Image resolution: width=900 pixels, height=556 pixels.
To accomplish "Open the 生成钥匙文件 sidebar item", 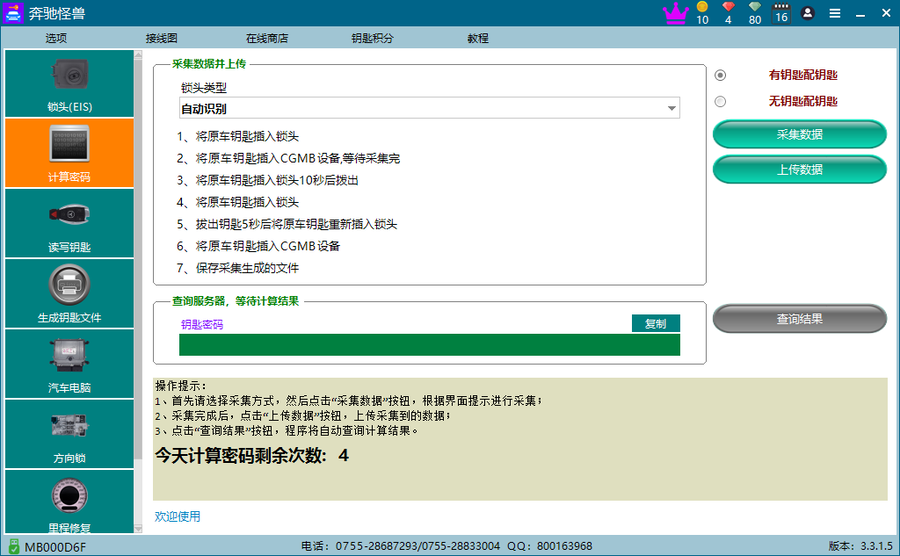I will (68, 293).
